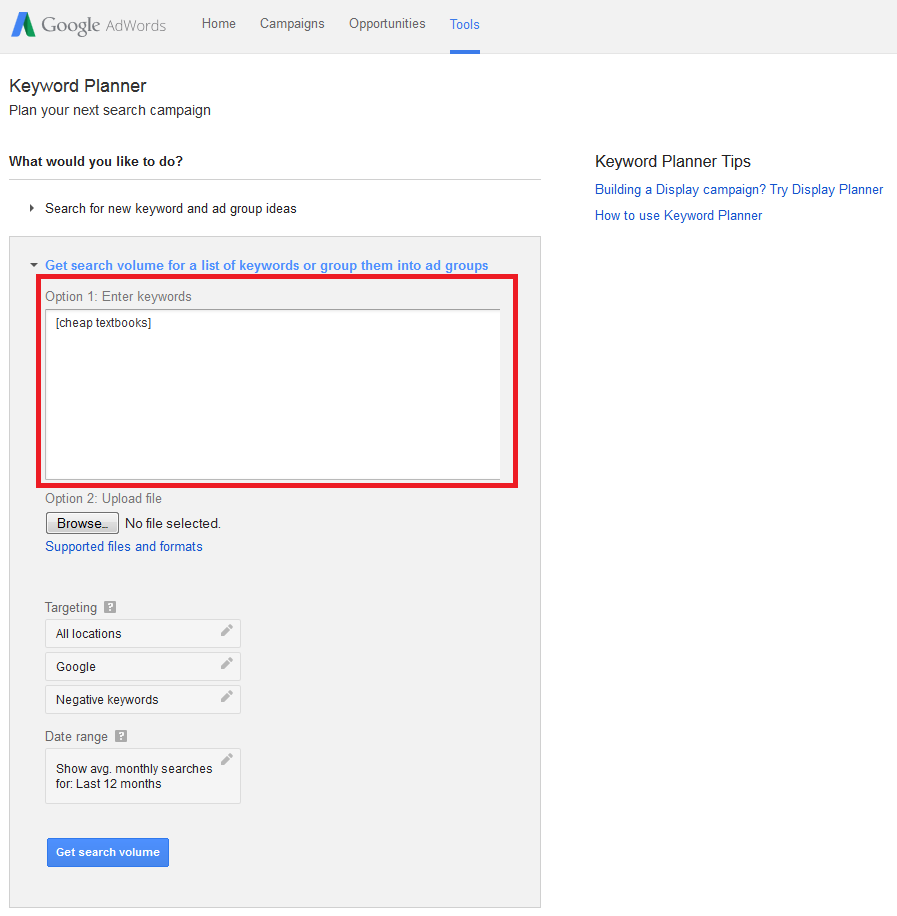Viewport: 897px width, 916px height.
Task: Open the Opportunities tab
Action: tap(387, 23)
